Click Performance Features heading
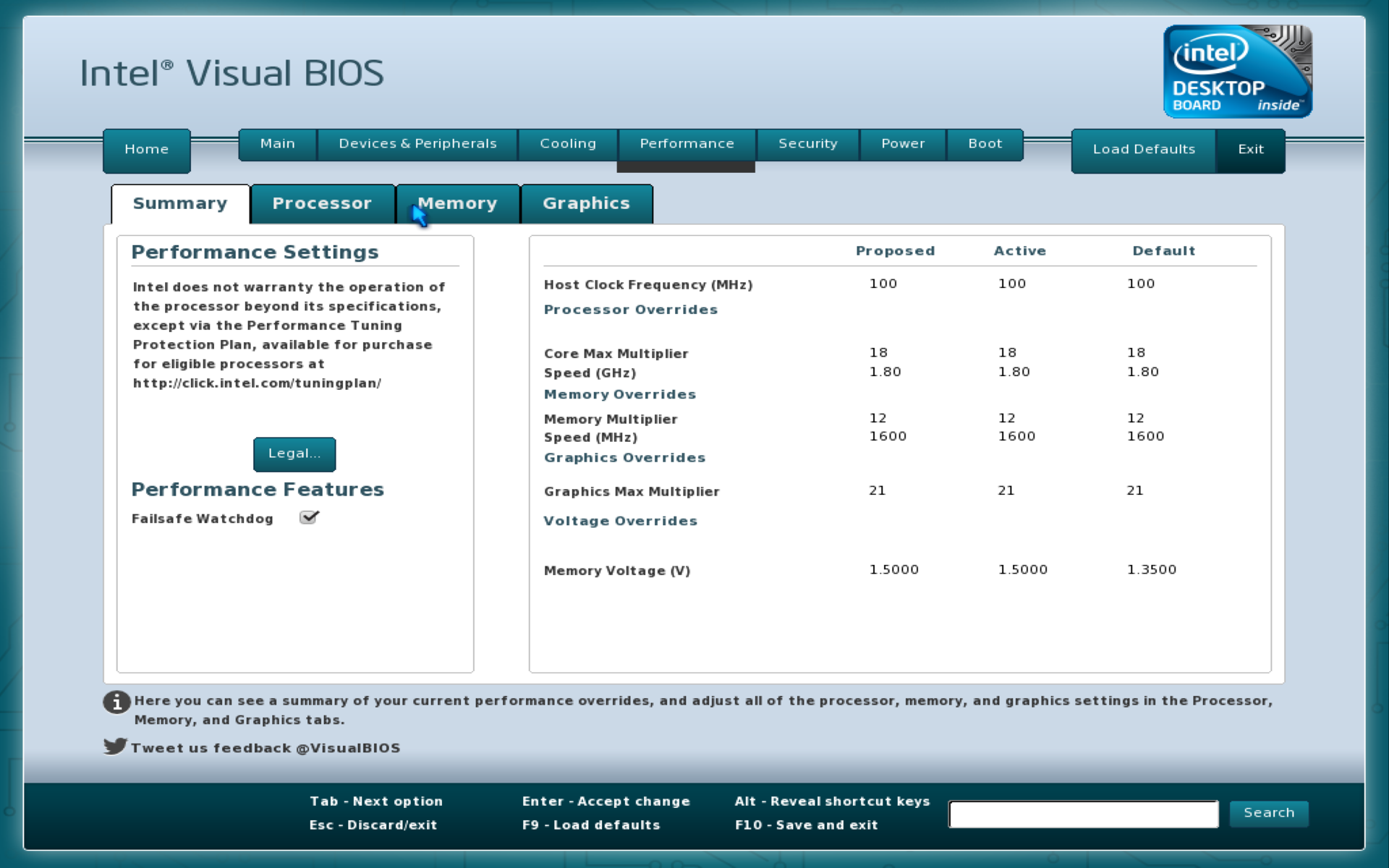Viewport: 1389px width, 868px height. point(258,490)
